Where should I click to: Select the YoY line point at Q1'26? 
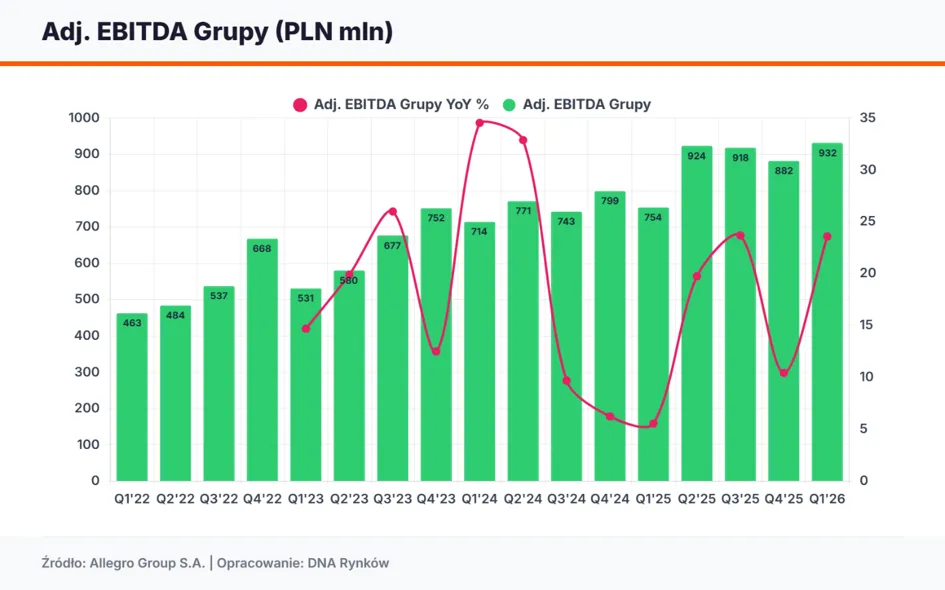pyautogui.click(x=827, y=237)
